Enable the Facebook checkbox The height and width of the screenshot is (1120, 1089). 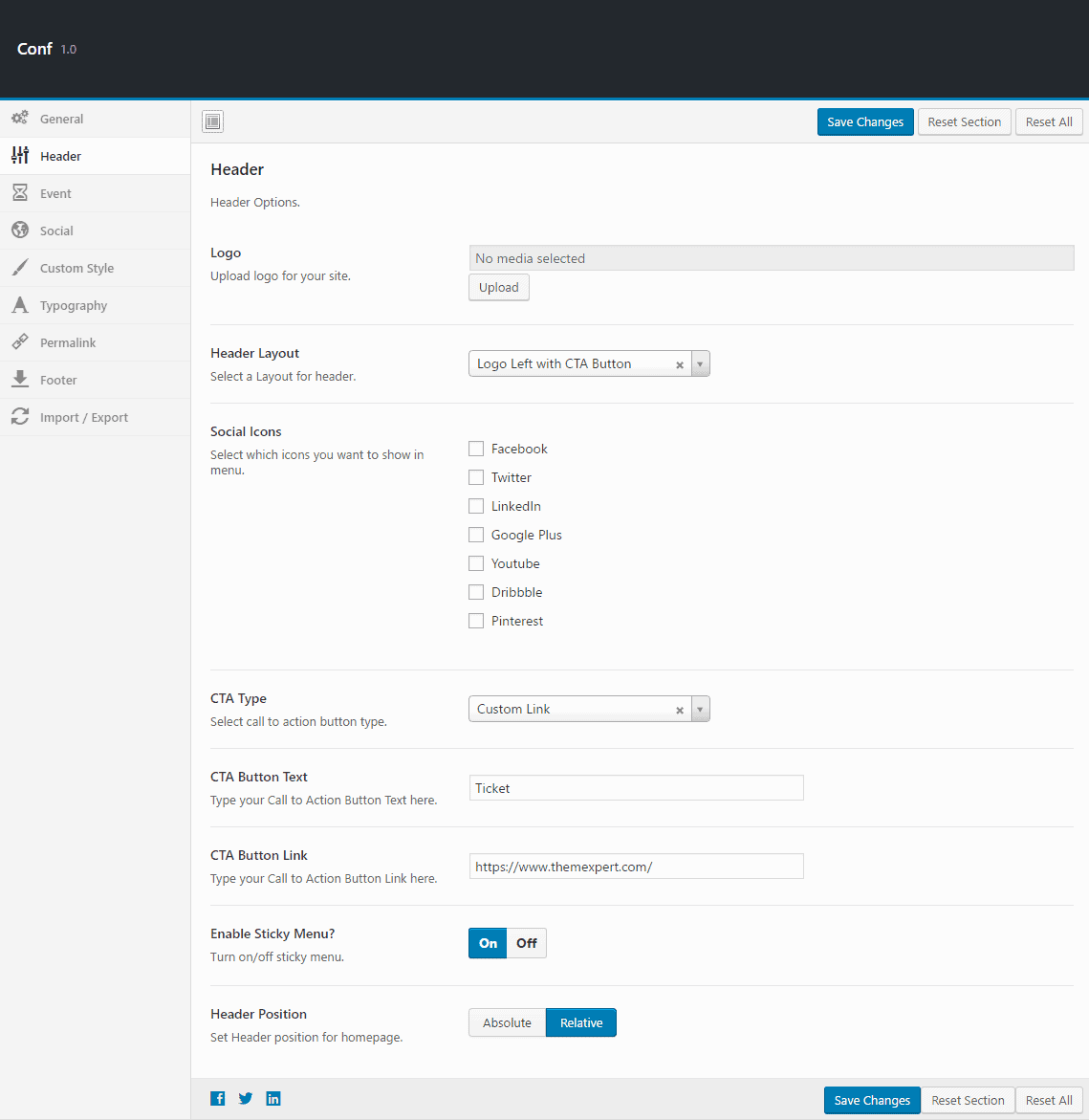(476, 449)
